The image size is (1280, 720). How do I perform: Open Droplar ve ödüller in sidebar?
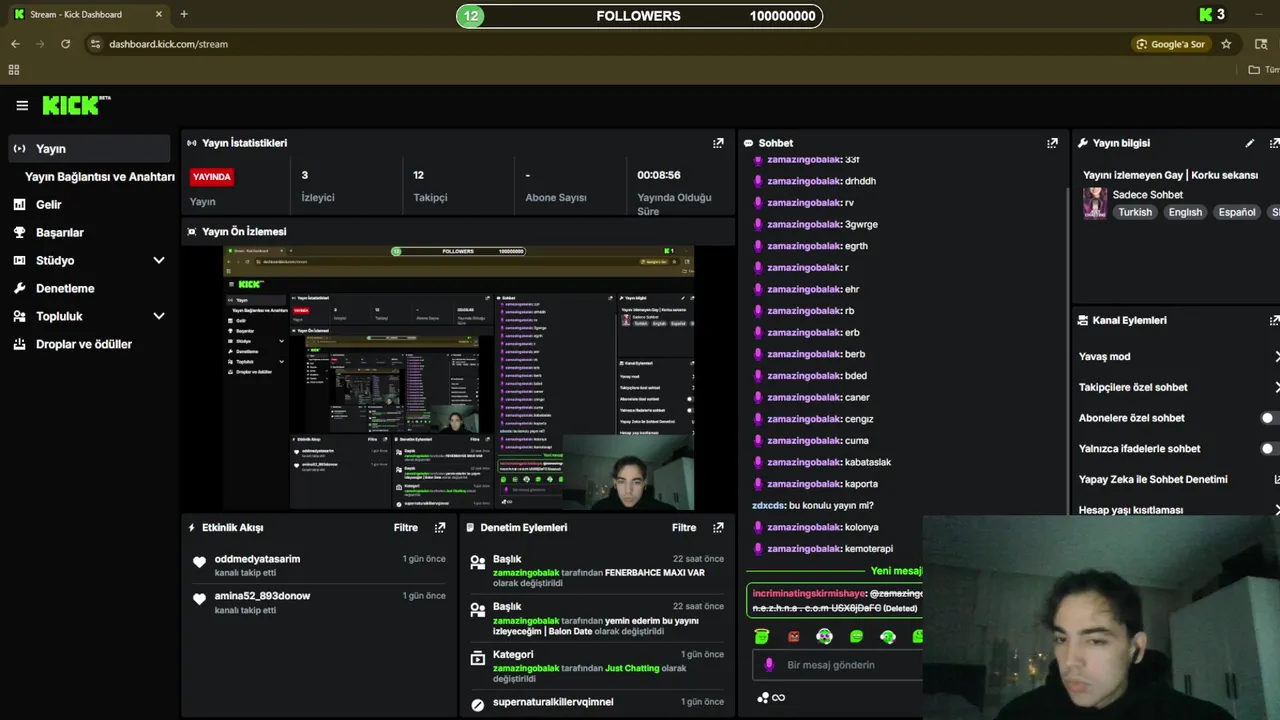83,344
